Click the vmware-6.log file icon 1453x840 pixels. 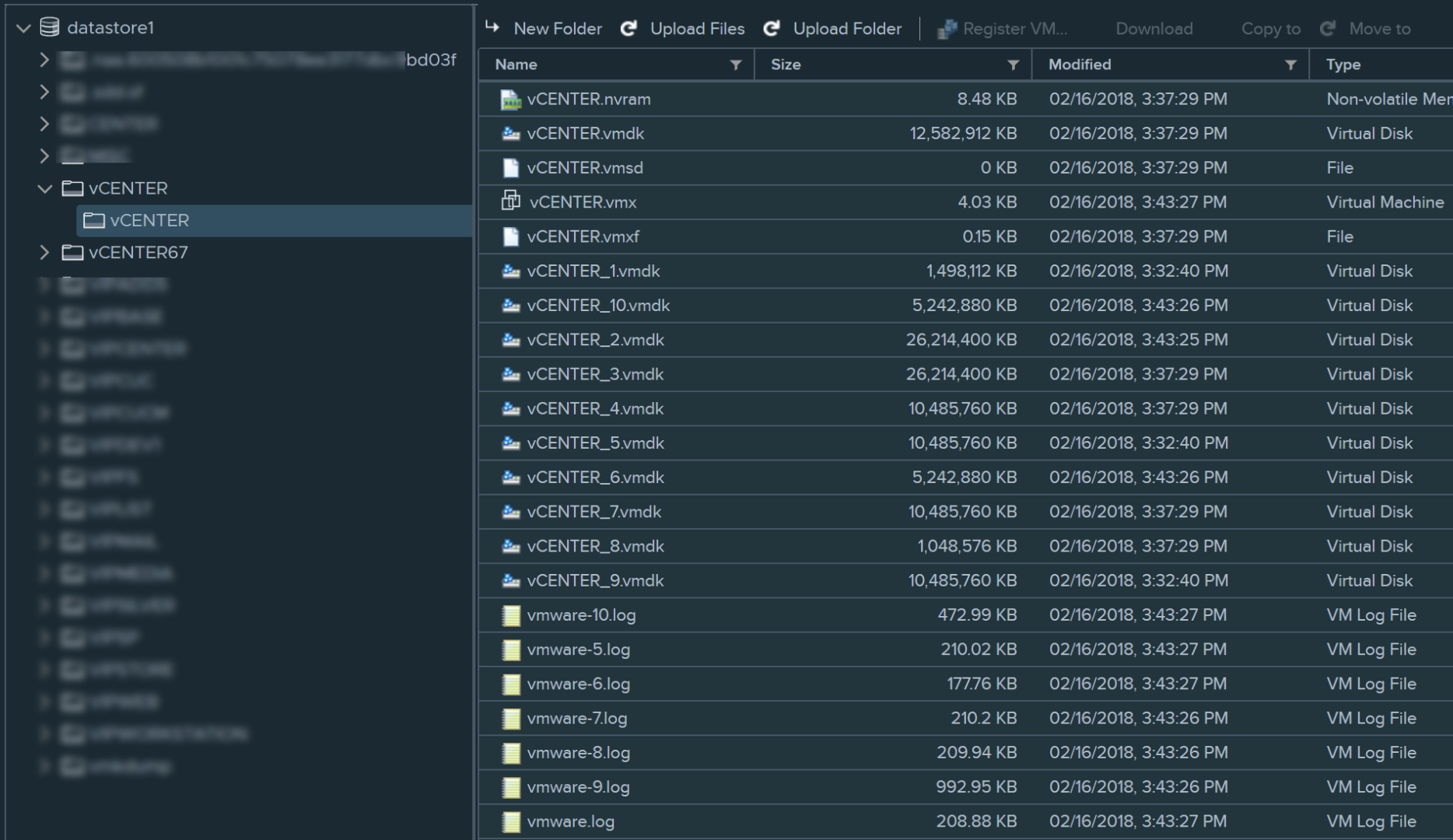point(511,684)
